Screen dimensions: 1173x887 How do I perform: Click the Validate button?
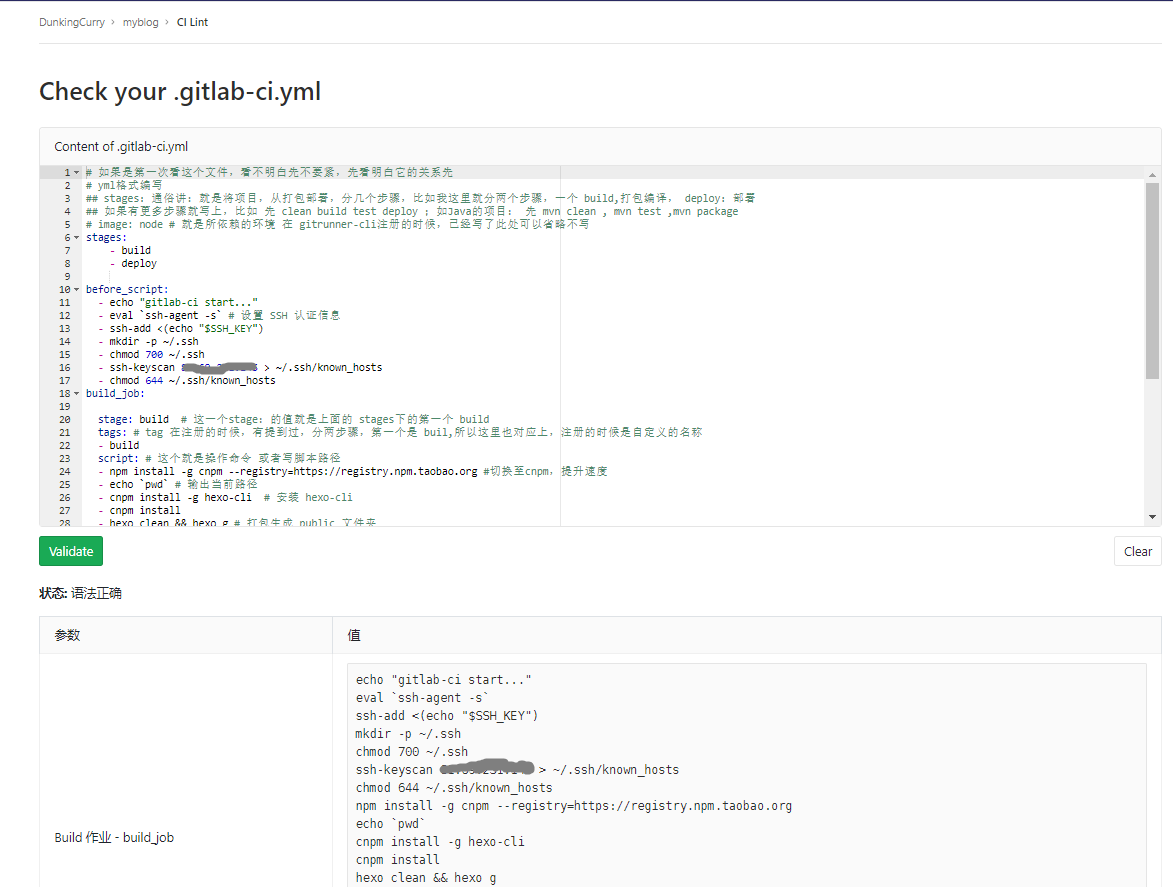click(x=70, y=551)
